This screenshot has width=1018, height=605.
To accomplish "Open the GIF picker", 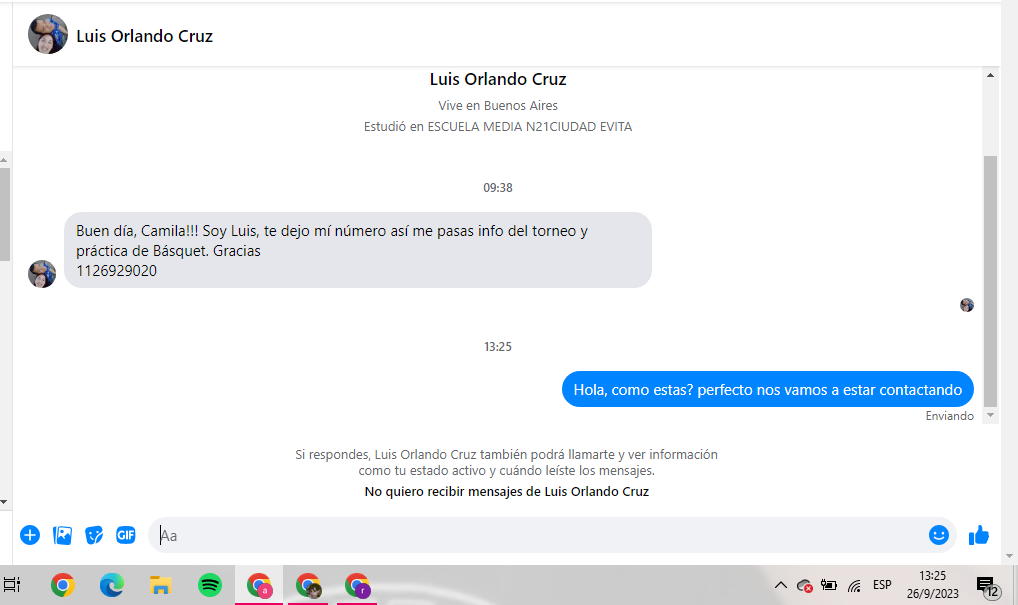I will (x=126, y=535).
